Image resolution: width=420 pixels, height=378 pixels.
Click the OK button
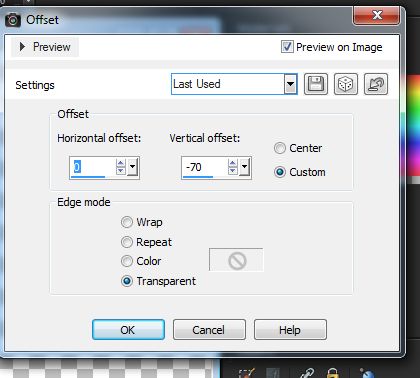(x=128, y=330)
